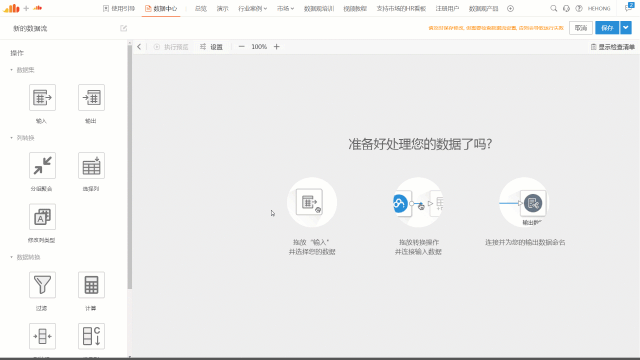Click the 取消 cancel button
The height and width of the screenshot is (360, 640).
(581, 28)
